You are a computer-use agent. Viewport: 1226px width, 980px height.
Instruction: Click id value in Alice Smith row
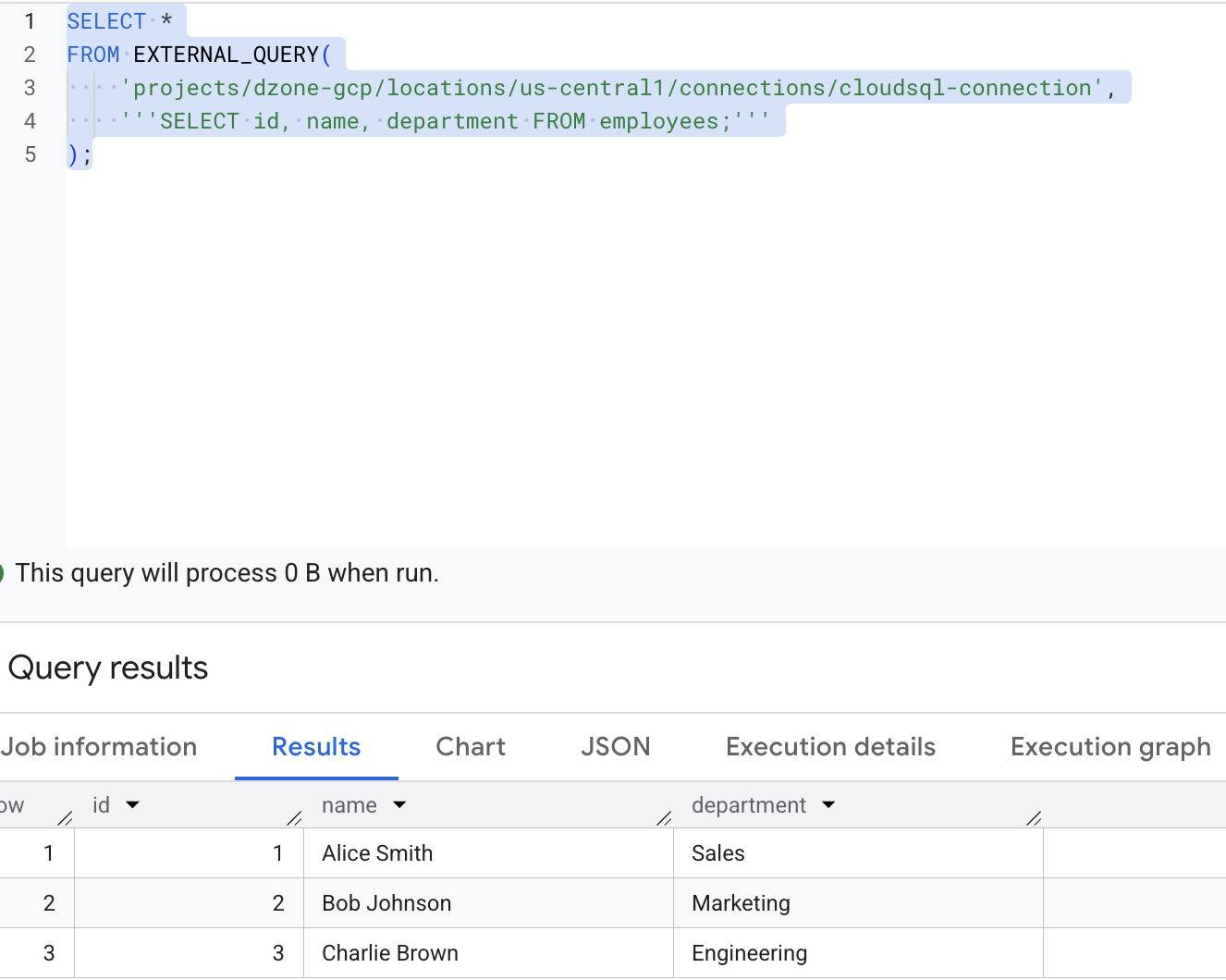pyautogui.click(x=277, y=853)
